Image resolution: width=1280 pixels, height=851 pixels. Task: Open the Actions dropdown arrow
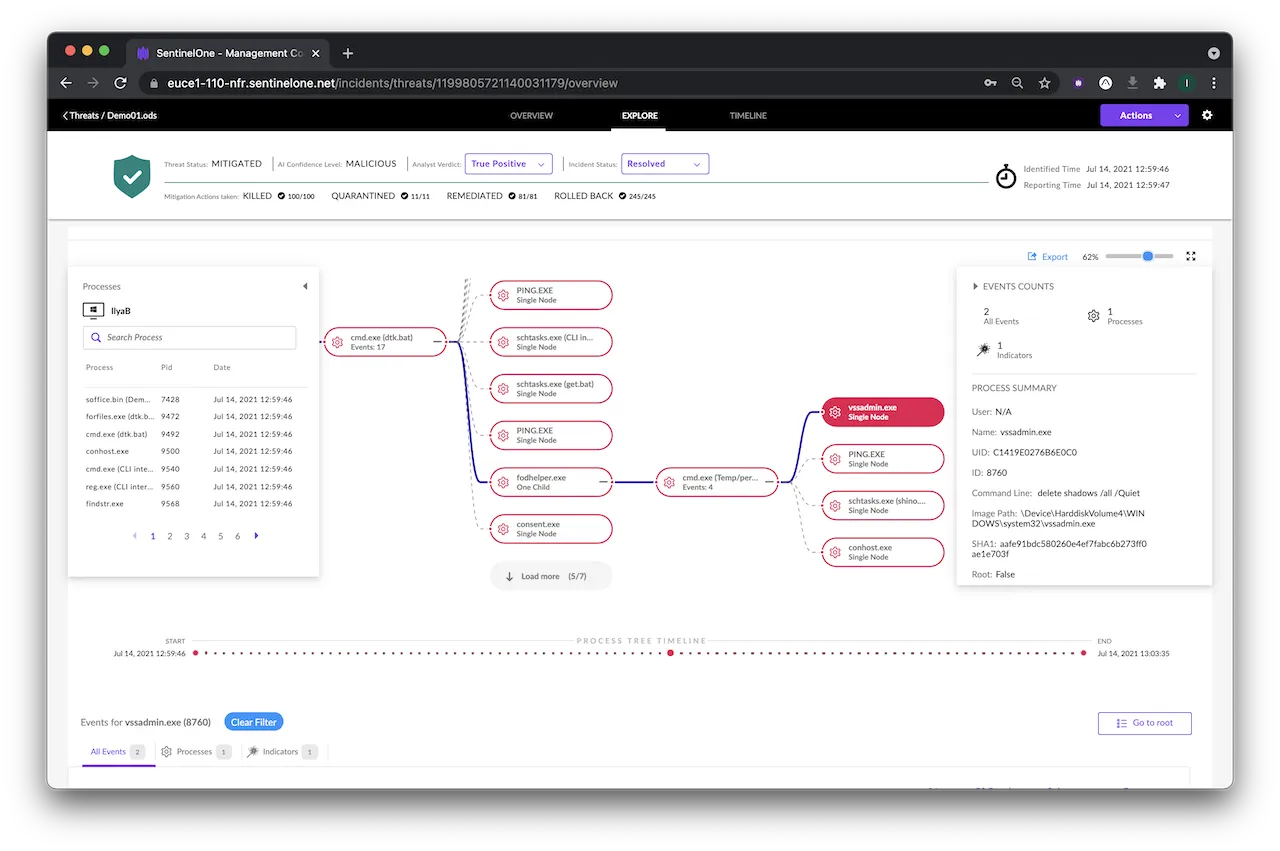(x=1177, y=115)
